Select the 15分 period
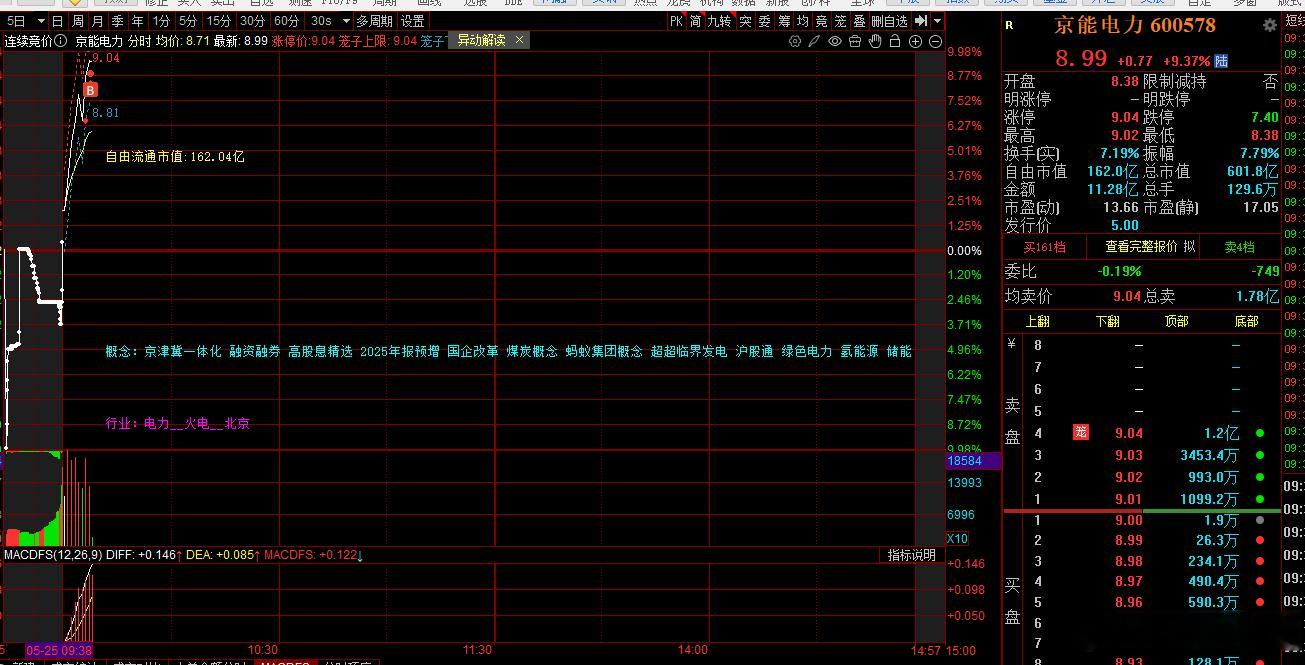1305x665 pixels. (219, 21)
